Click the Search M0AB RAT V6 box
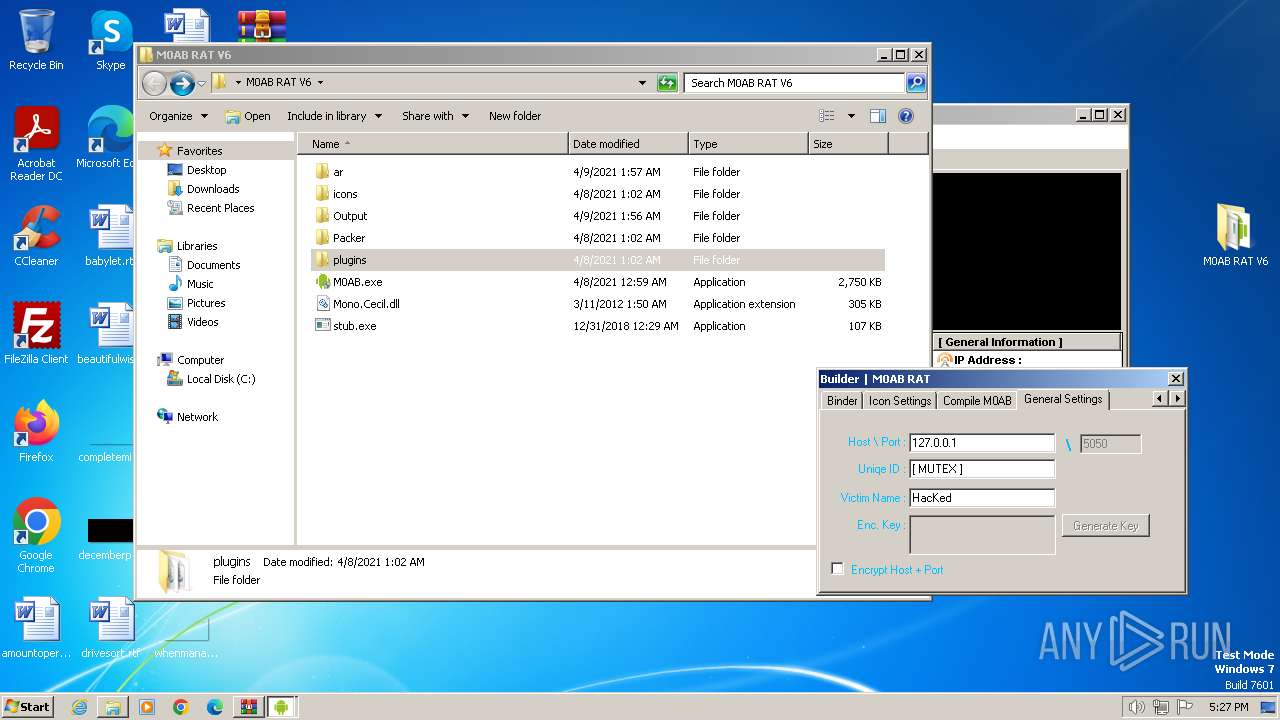 pos(795,83)
